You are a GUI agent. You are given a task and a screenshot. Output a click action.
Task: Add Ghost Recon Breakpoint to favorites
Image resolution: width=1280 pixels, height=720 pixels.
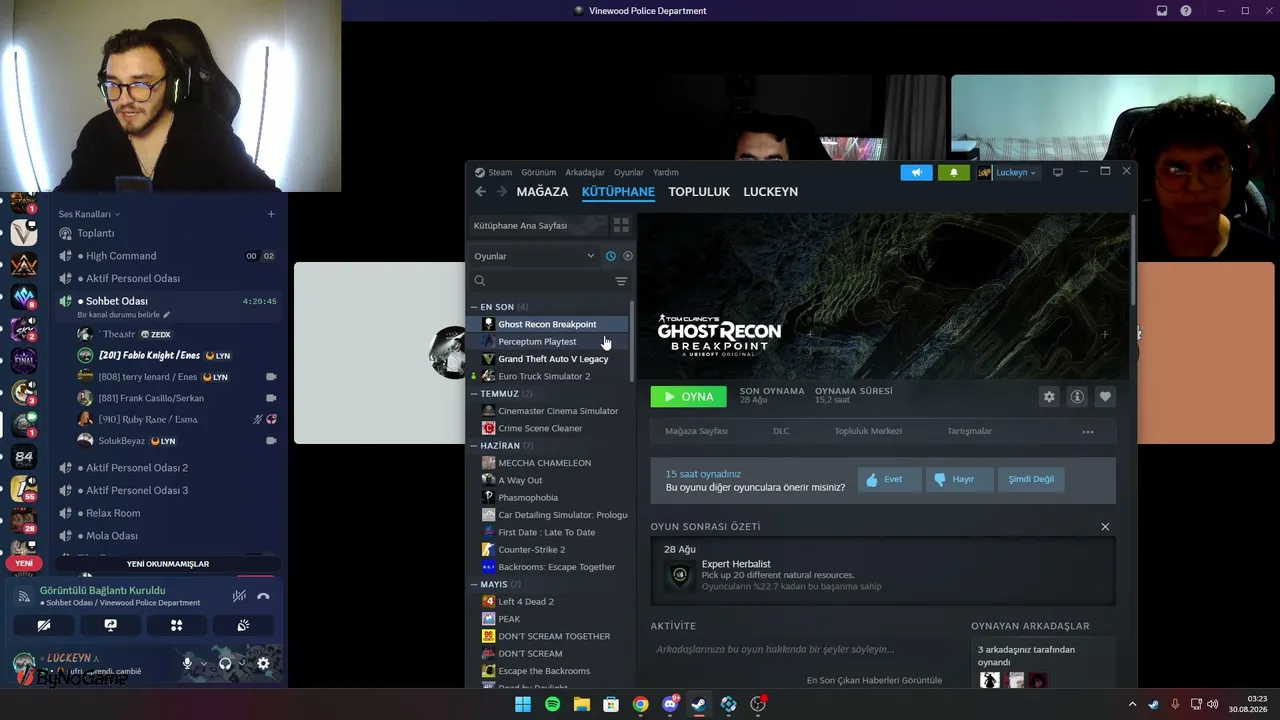point(1105,397)
